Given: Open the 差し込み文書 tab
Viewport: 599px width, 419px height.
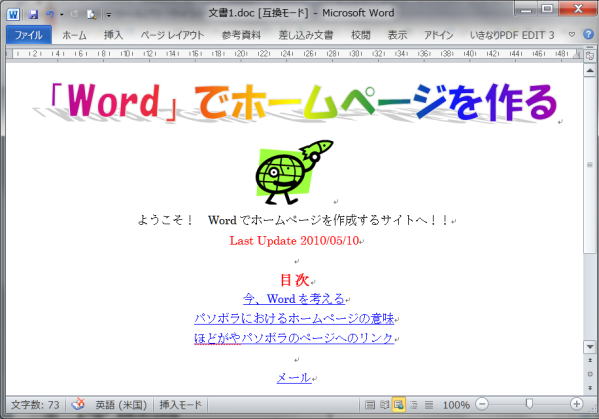Looking at the screenshot, I should (306, 35).
